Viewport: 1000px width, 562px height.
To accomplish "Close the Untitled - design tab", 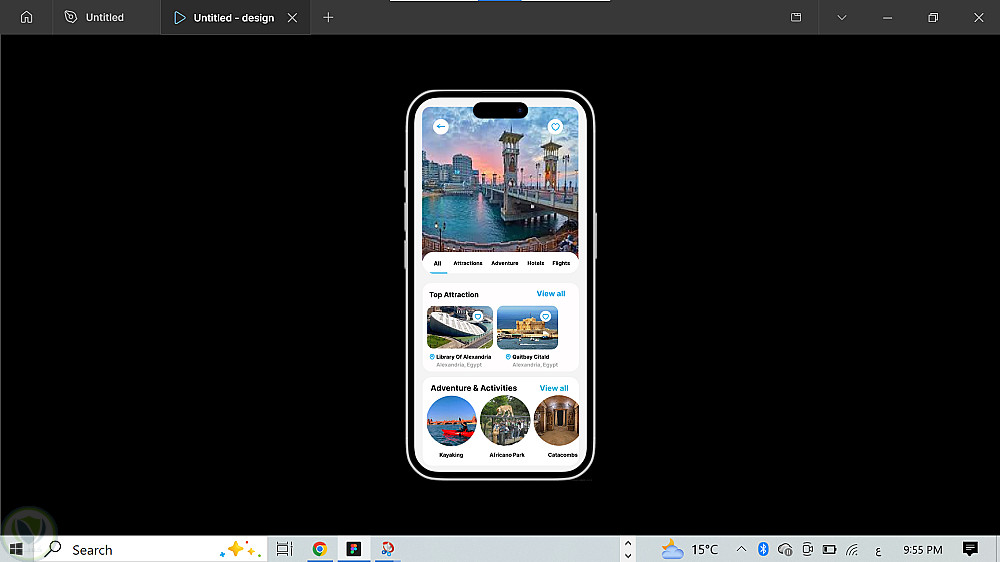I will [x=292, y=18].
